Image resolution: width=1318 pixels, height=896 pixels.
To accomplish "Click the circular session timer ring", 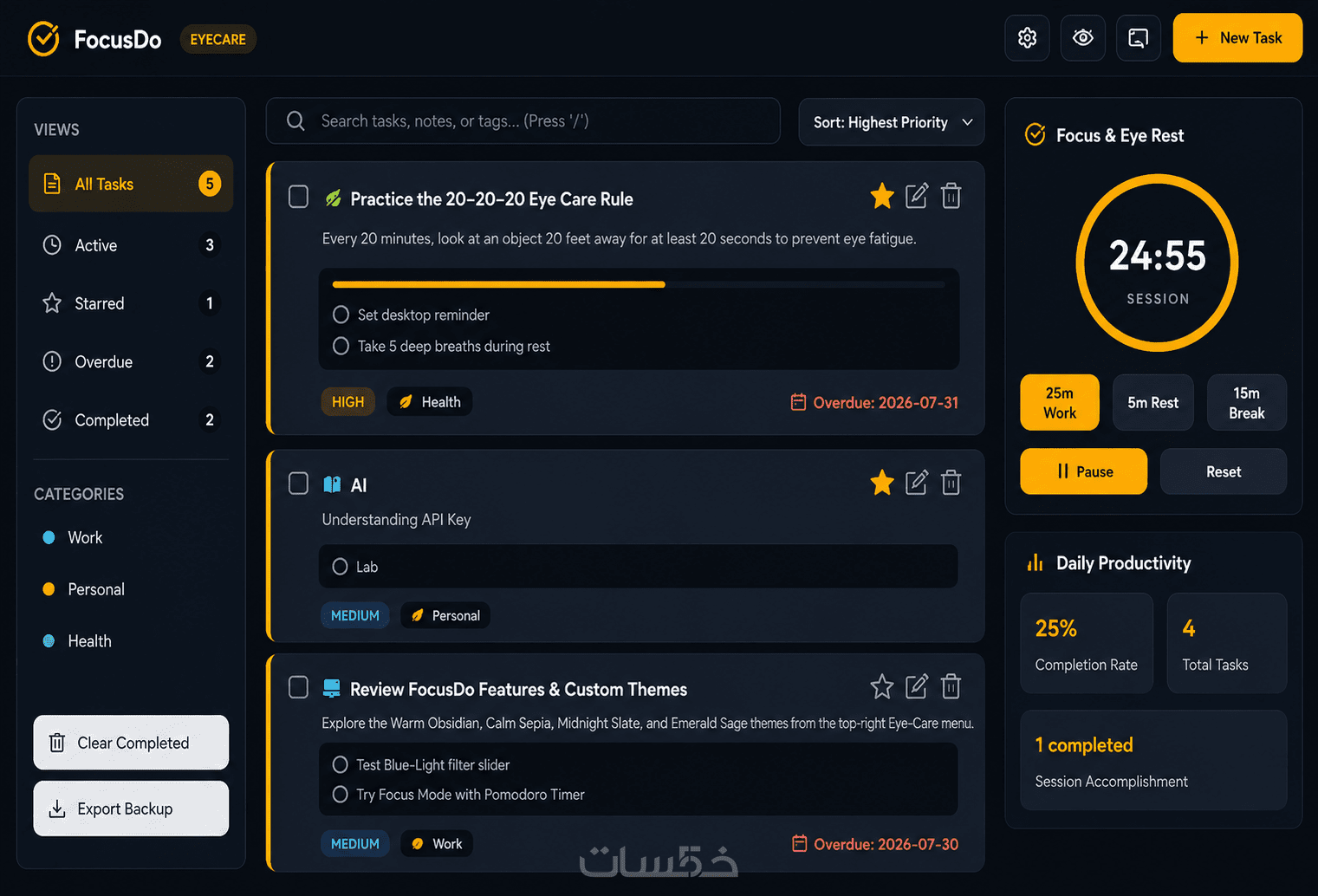I will [1158, 263].
